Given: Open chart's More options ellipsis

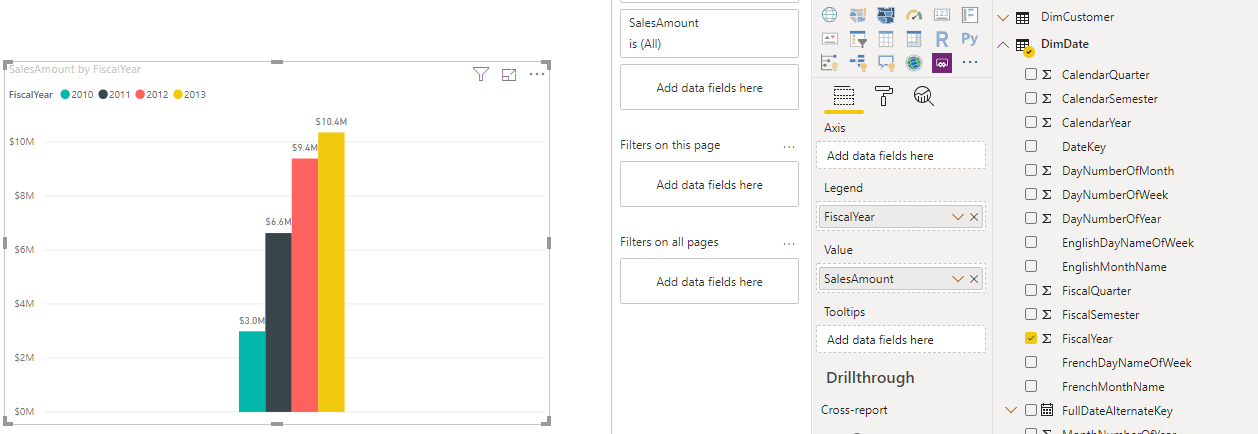Looking at the screenshot, I should [x=537, y=74].
